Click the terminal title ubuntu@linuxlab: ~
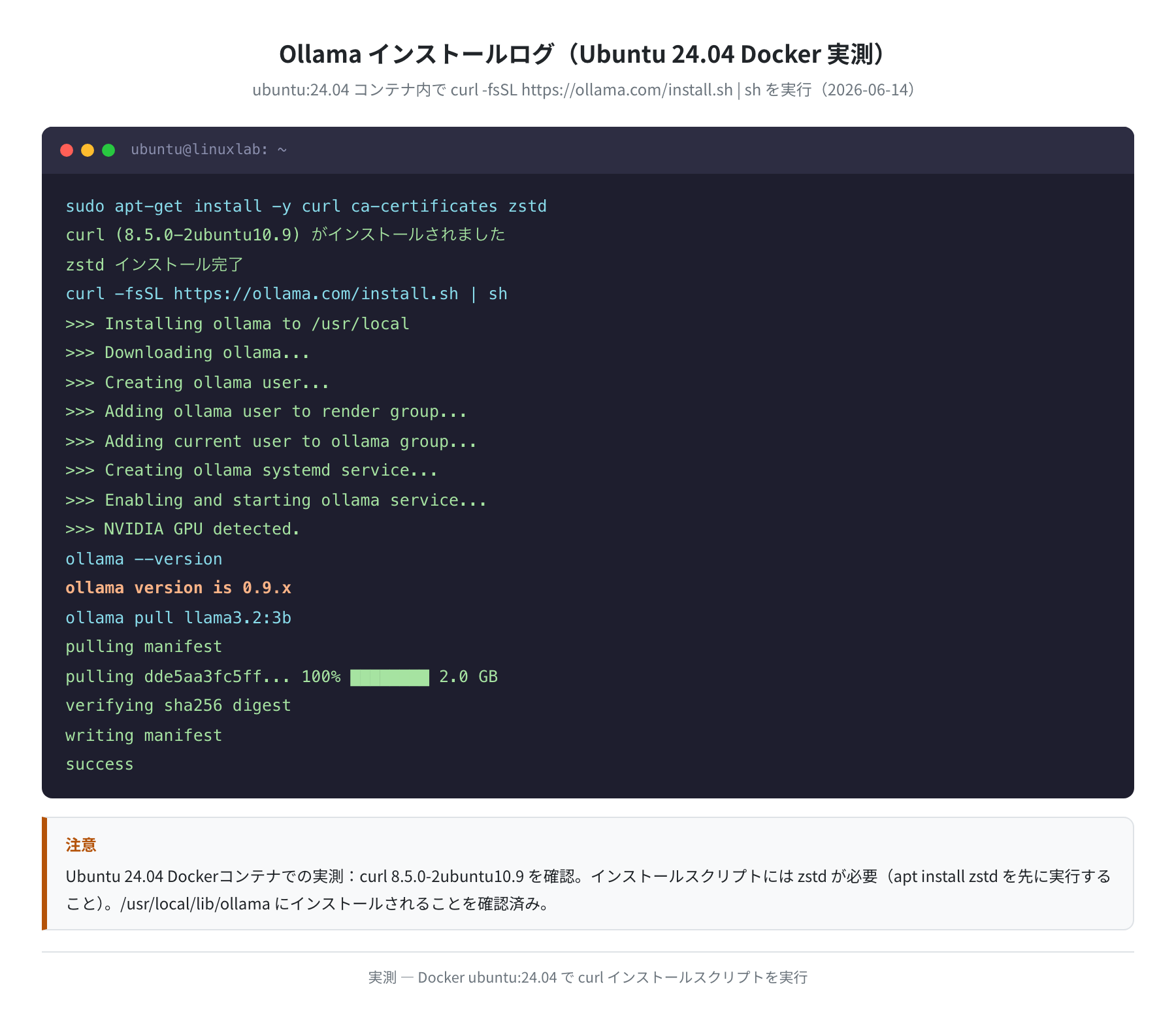 209,150
